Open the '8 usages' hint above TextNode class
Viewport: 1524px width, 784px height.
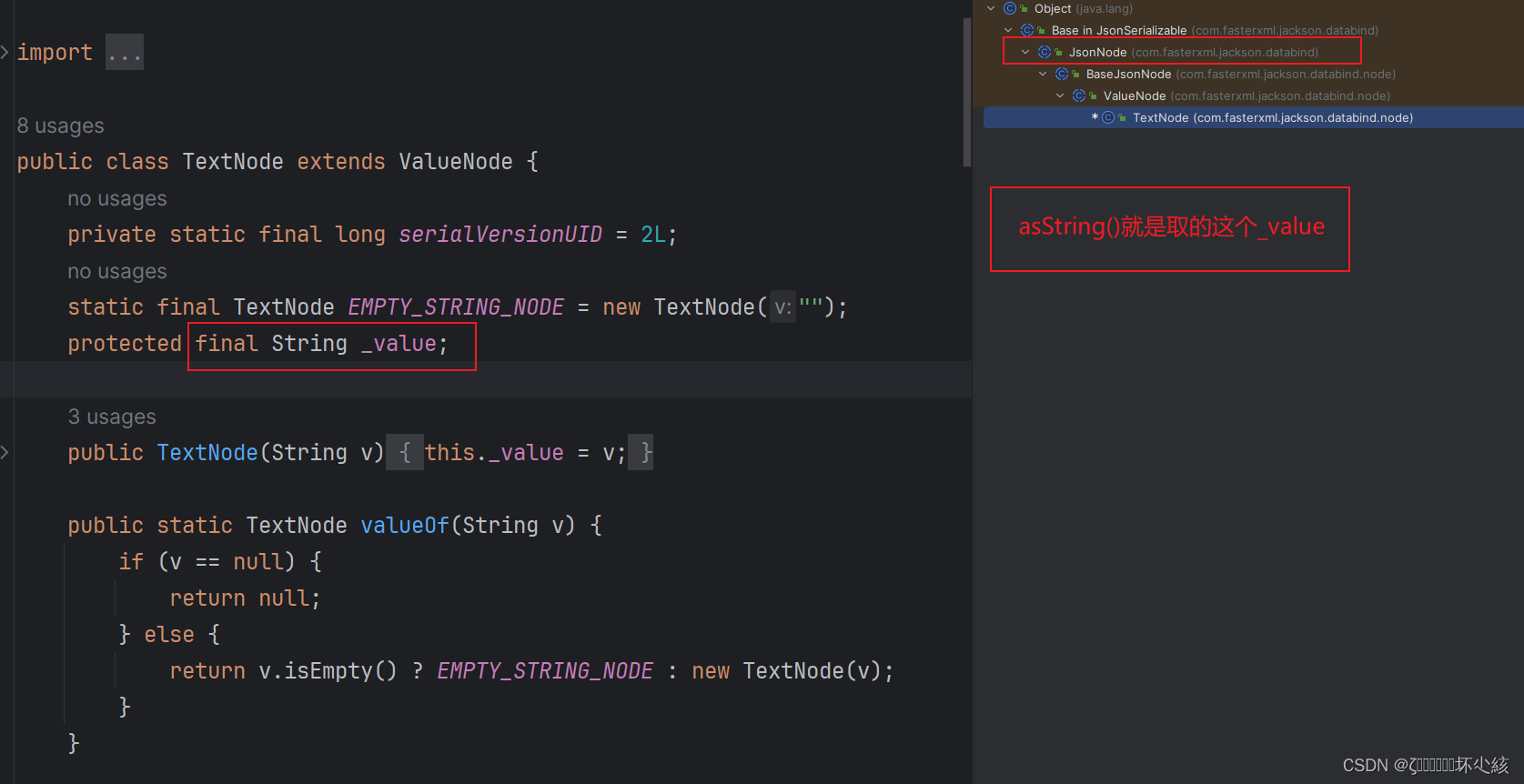(x=61, y=126)
